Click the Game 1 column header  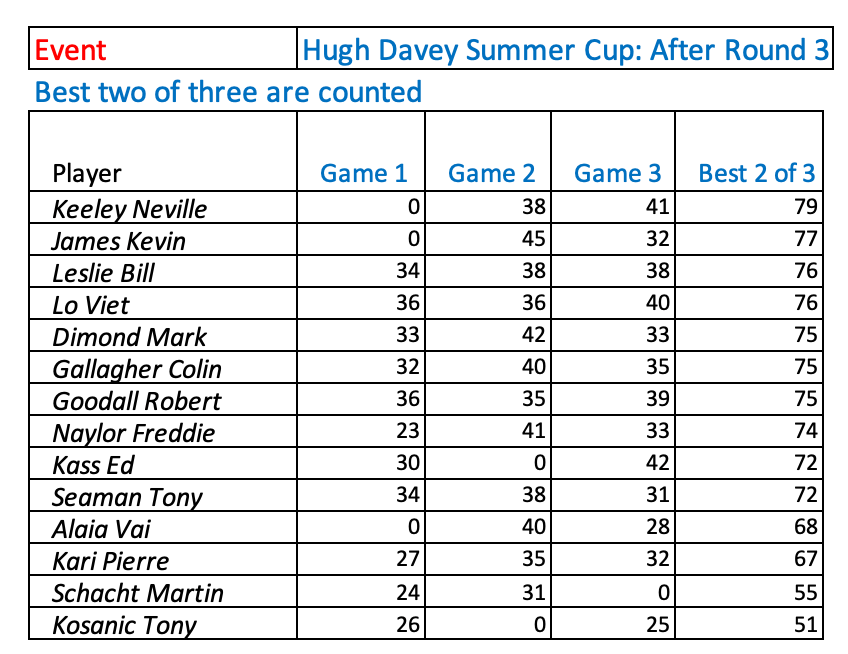coord(363,173)
